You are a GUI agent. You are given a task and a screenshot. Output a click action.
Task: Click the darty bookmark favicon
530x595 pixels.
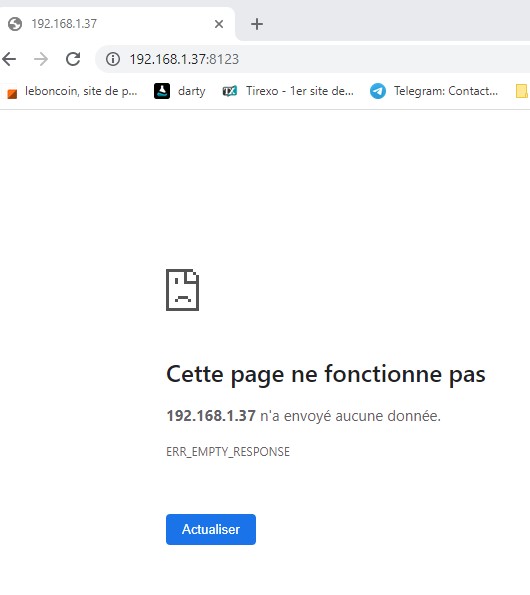(x=162, y=91)
